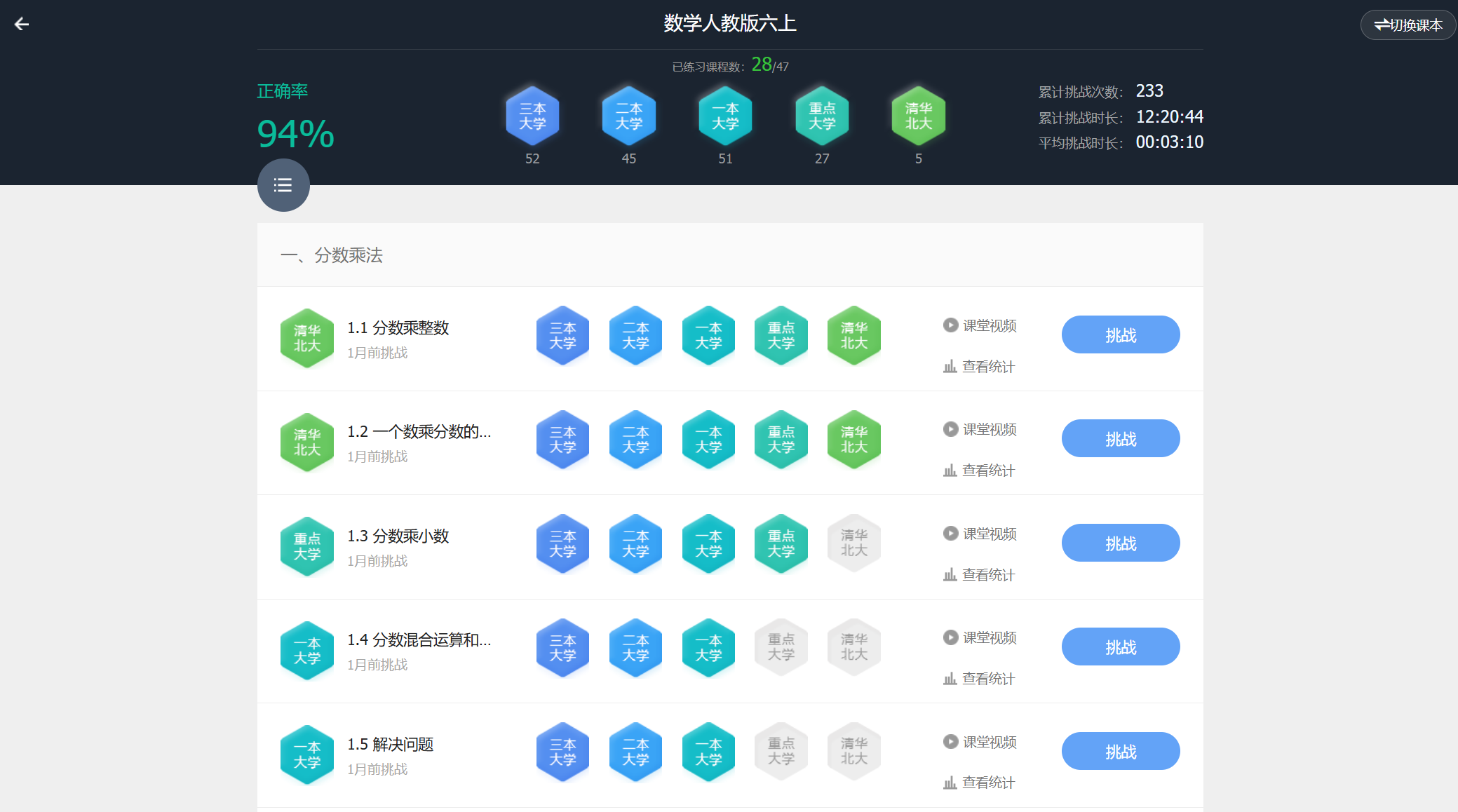1458x812 pixels.
Task: Click the 12:20:44 total challenge time
Action: [1169, 116]
